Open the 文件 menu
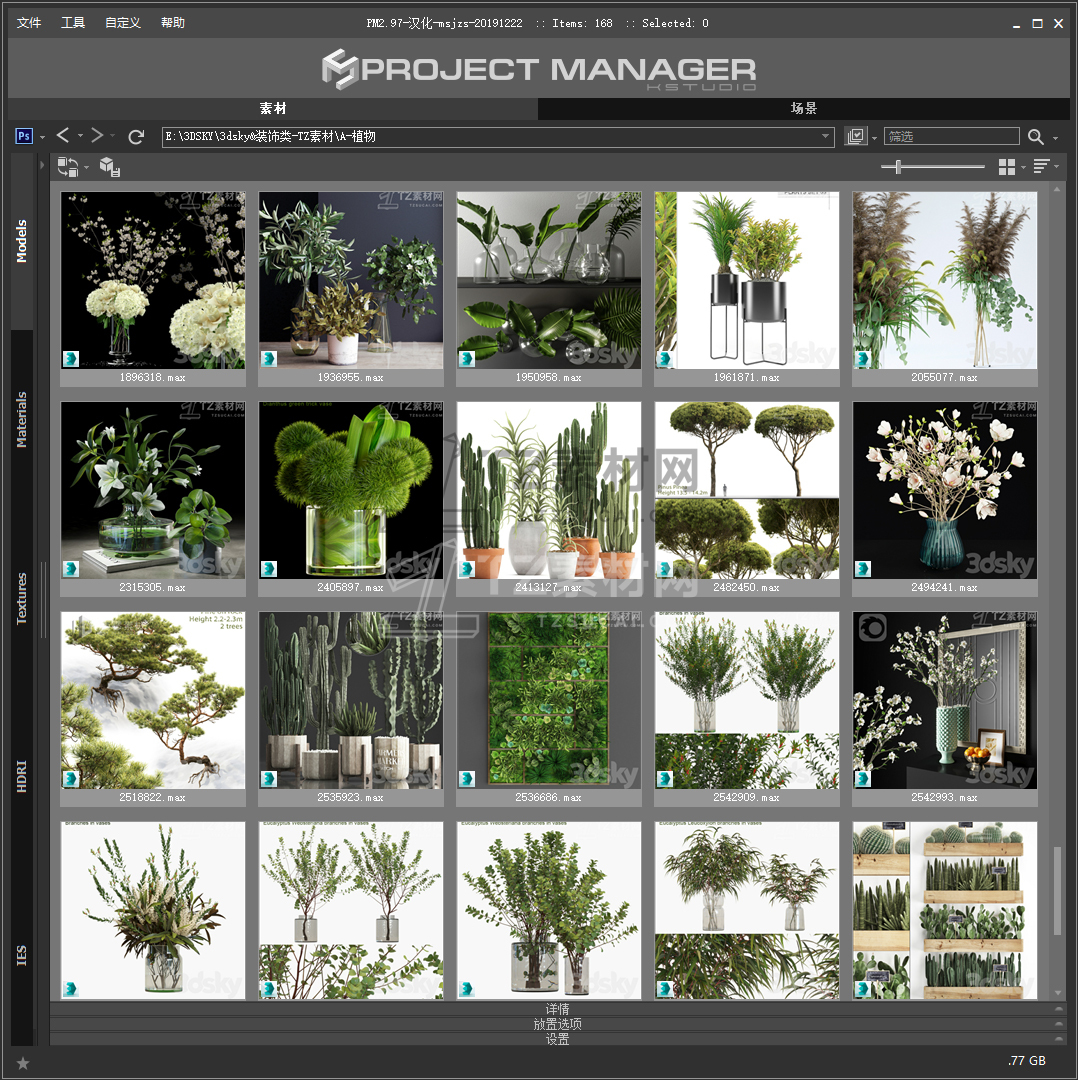Screen dimensions: 1078x1080 click(30, 23)
